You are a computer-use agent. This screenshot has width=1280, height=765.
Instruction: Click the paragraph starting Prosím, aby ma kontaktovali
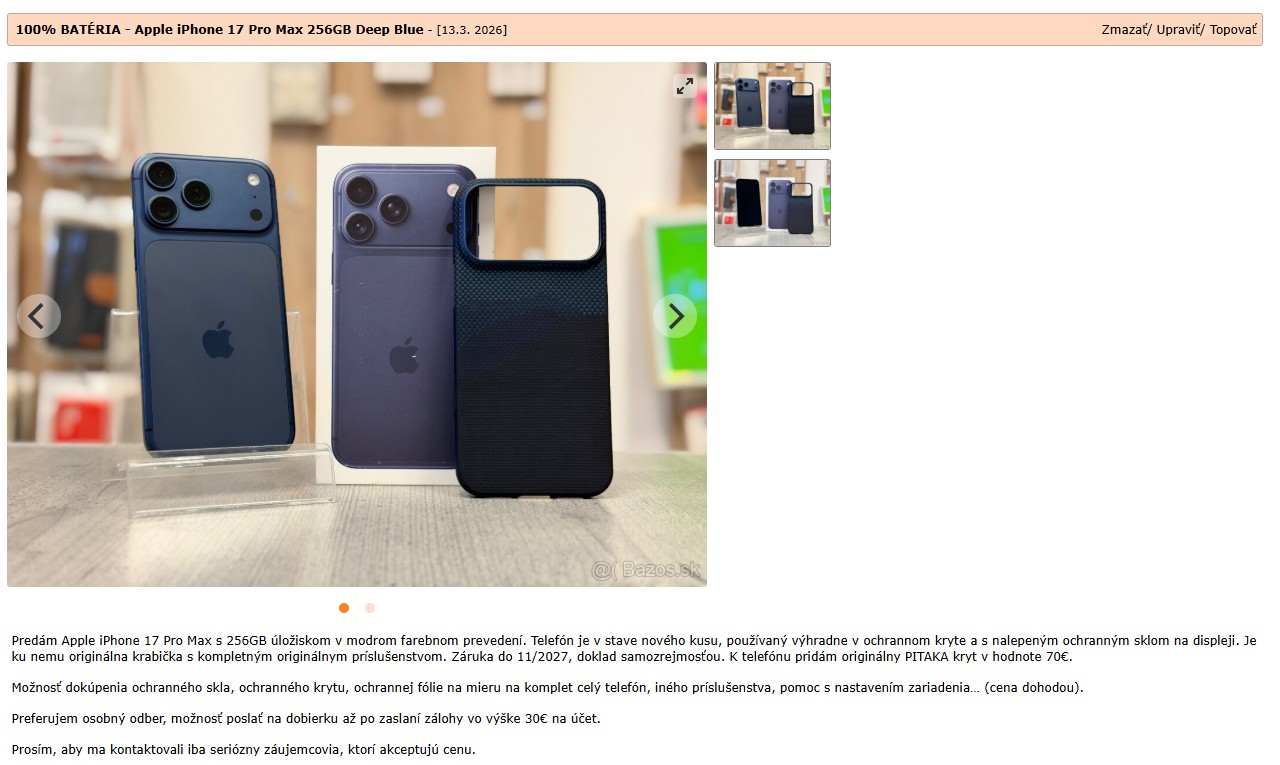tap(243, 749)
